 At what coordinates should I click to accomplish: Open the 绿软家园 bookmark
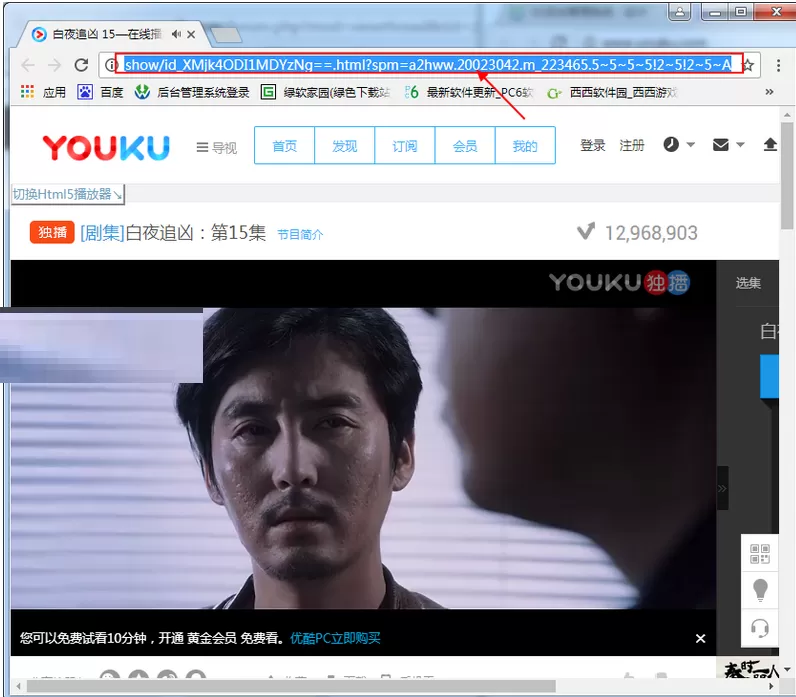tap(325, 92)
